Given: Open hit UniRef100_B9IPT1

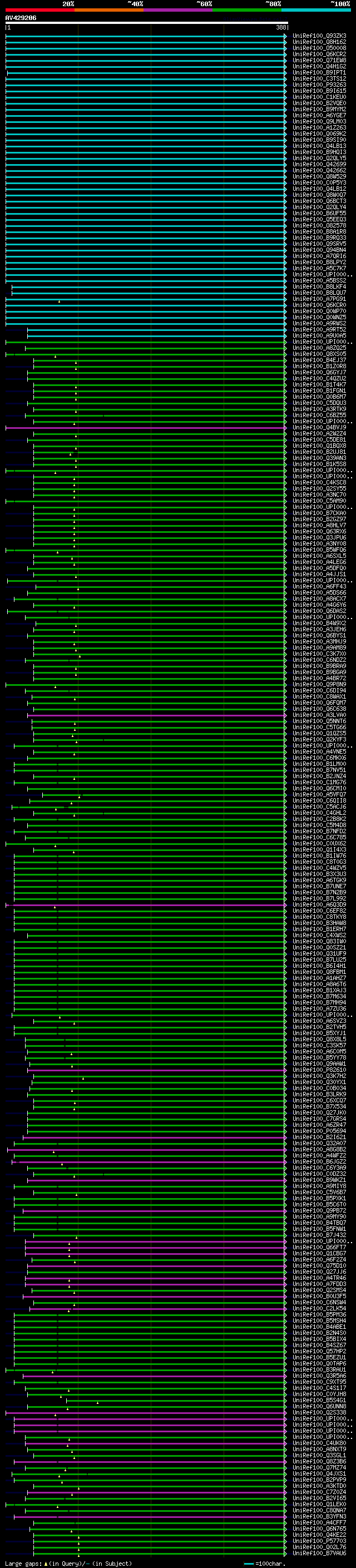Looking at the screenshot, I should (319, 72).
